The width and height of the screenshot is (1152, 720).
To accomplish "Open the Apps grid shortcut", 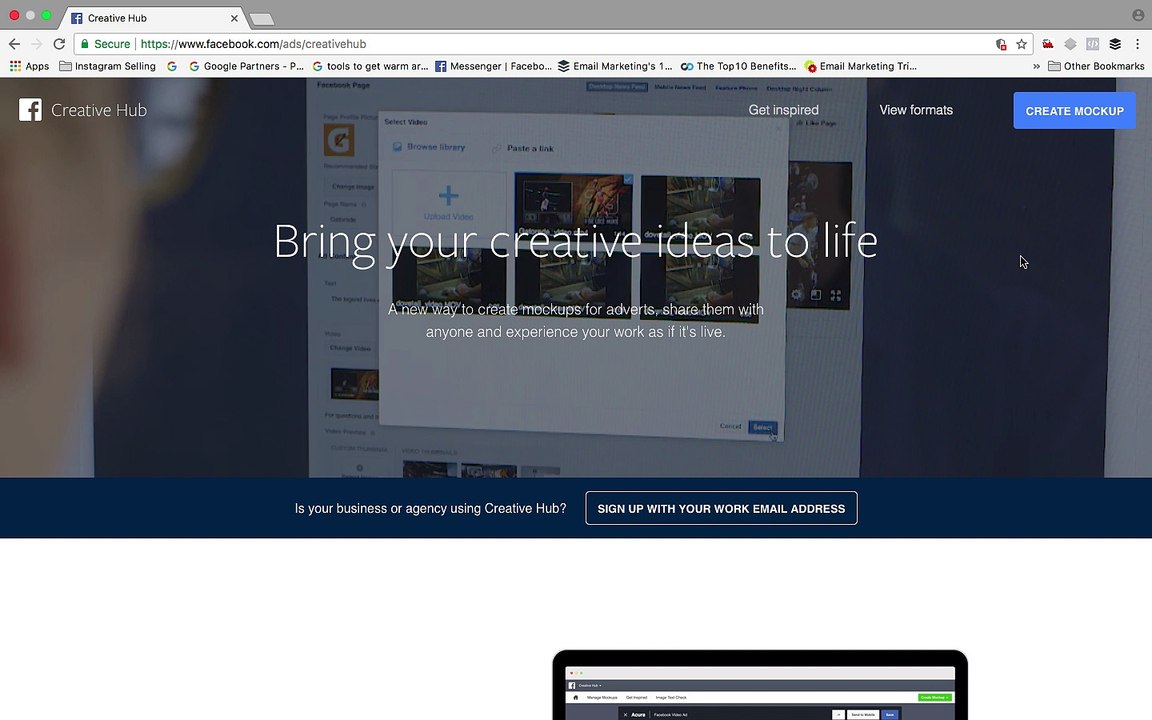I will coord(29,66).
